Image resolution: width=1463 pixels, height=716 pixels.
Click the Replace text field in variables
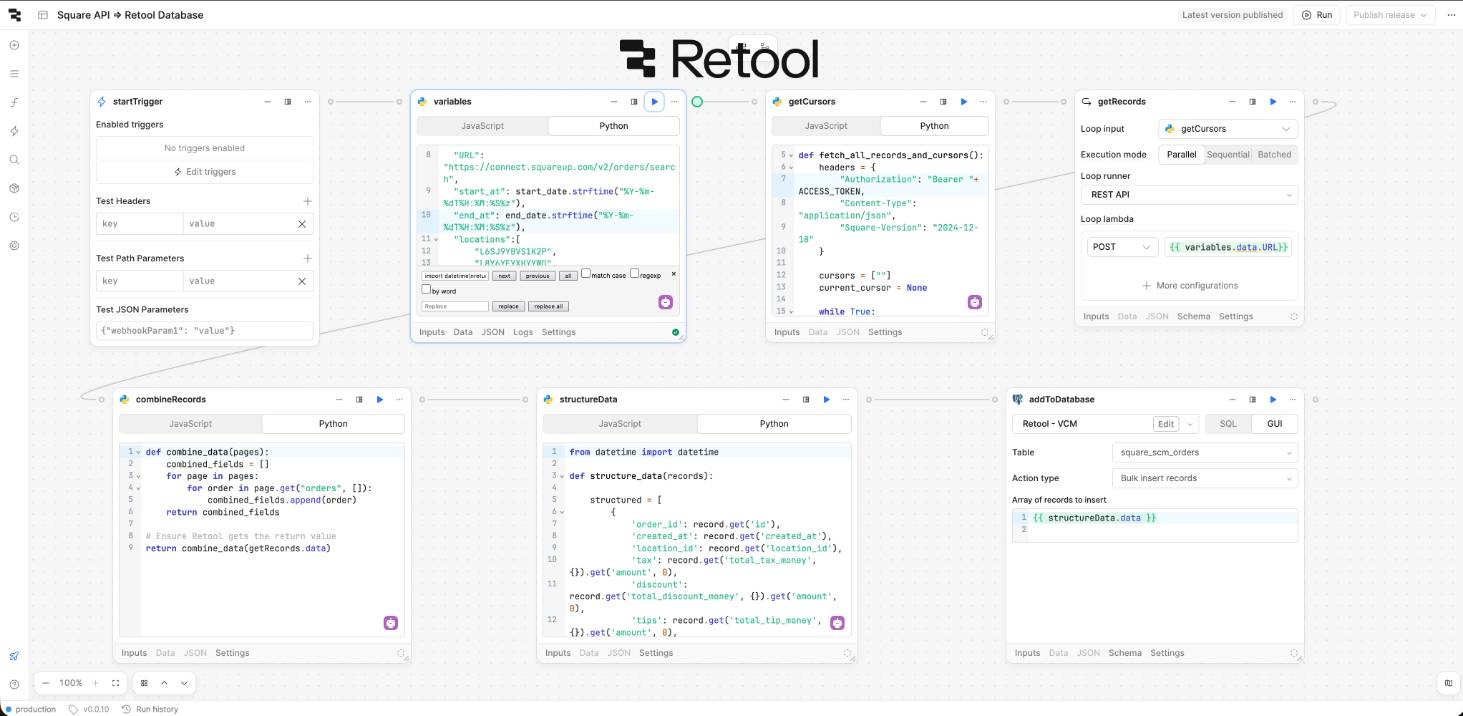(455, 306)
